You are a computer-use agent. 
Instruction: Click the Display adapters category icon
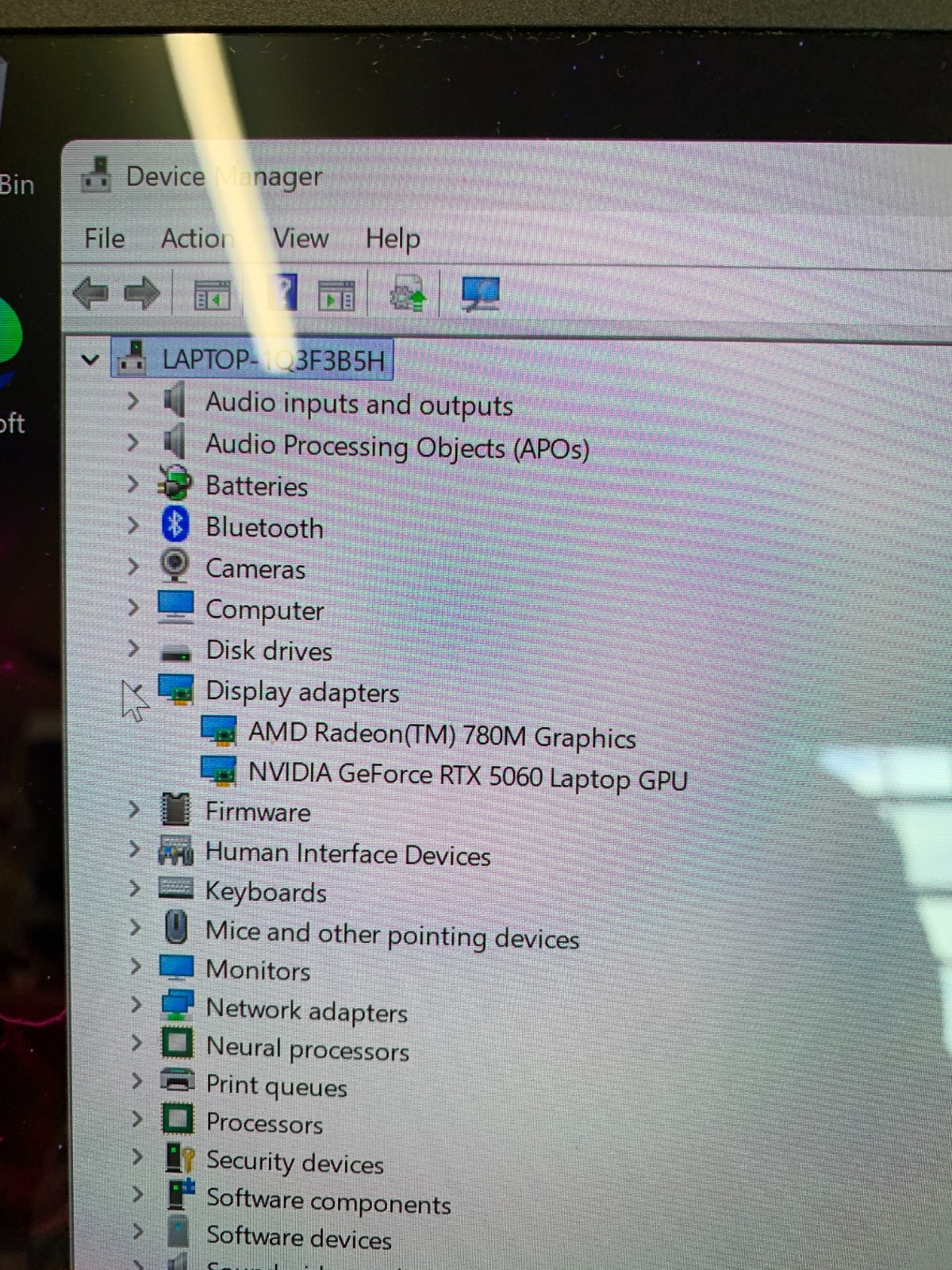point(176,689)
